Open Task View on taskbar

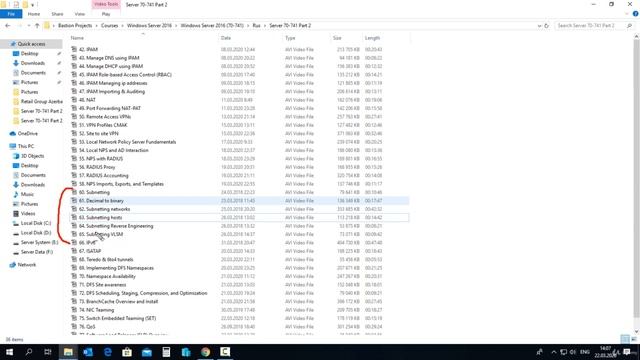point(48,352)
